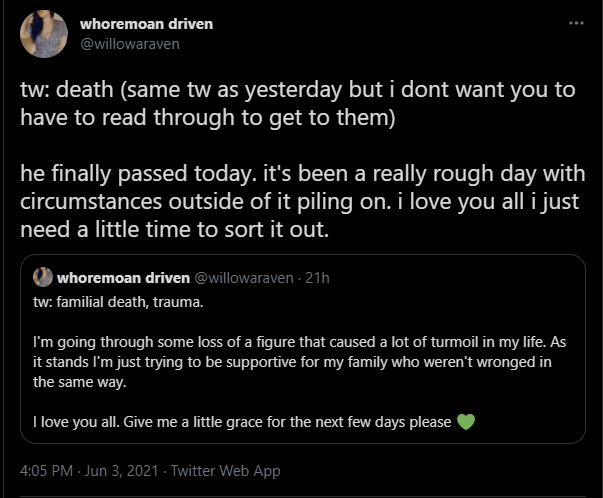Click the 4:05 PM tweet time
The width and height of the screenshot is (603, 498).
46,470
